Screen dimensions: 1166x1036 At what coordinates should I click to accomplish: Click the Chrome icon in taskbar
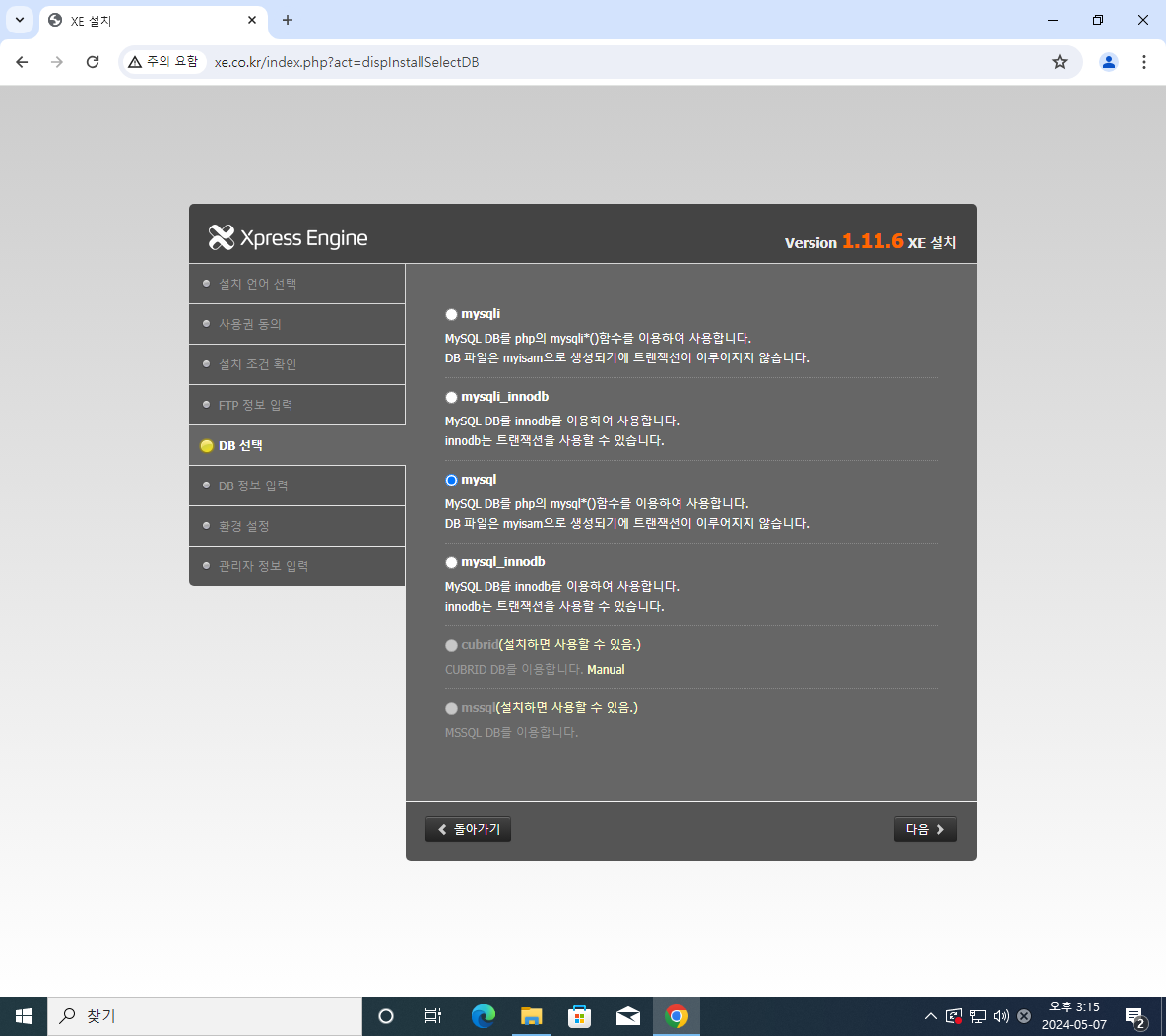[676, 1016]
